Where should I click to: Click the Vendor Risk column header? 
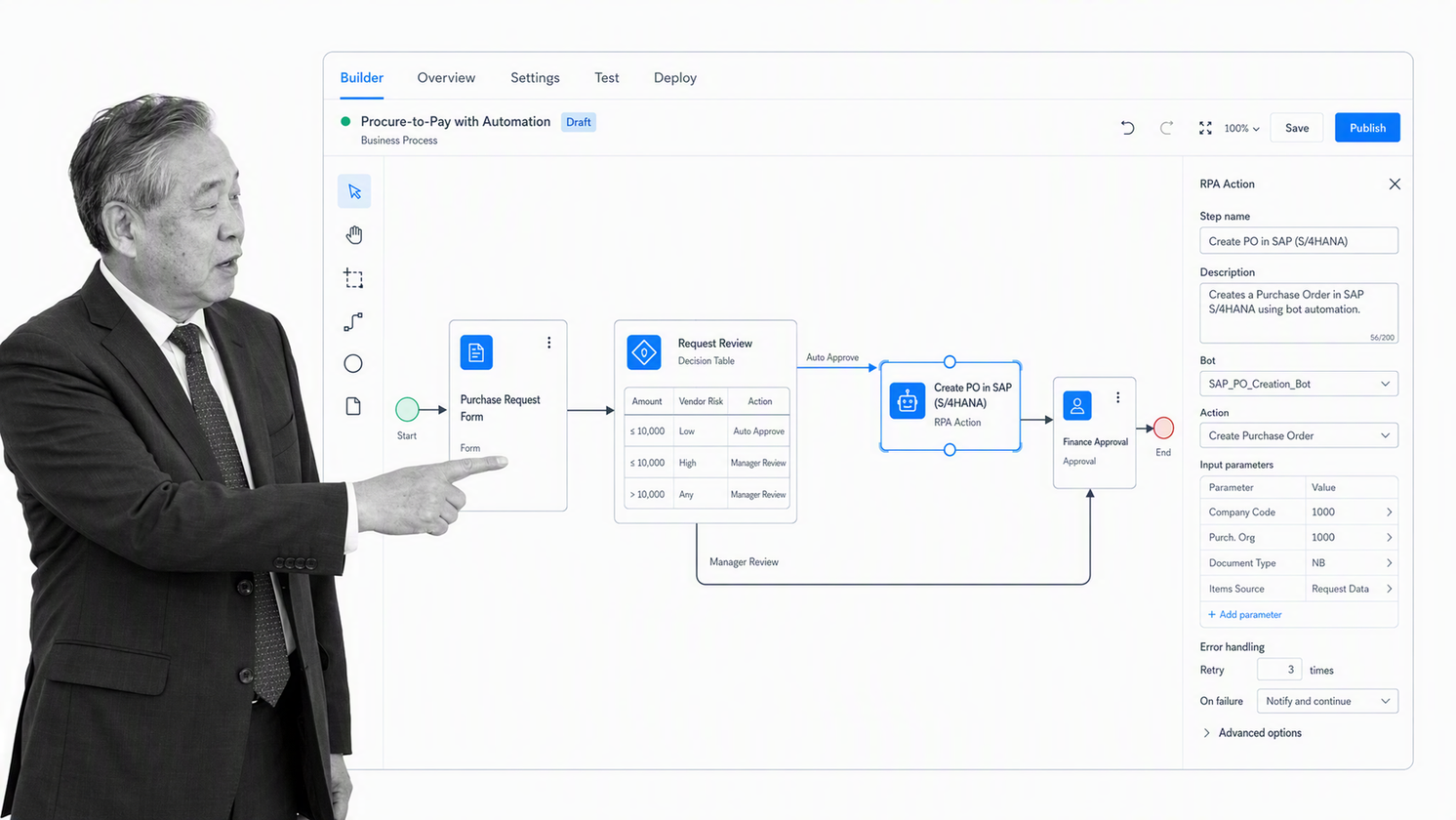pyautogui.click(x=701, y=401)
